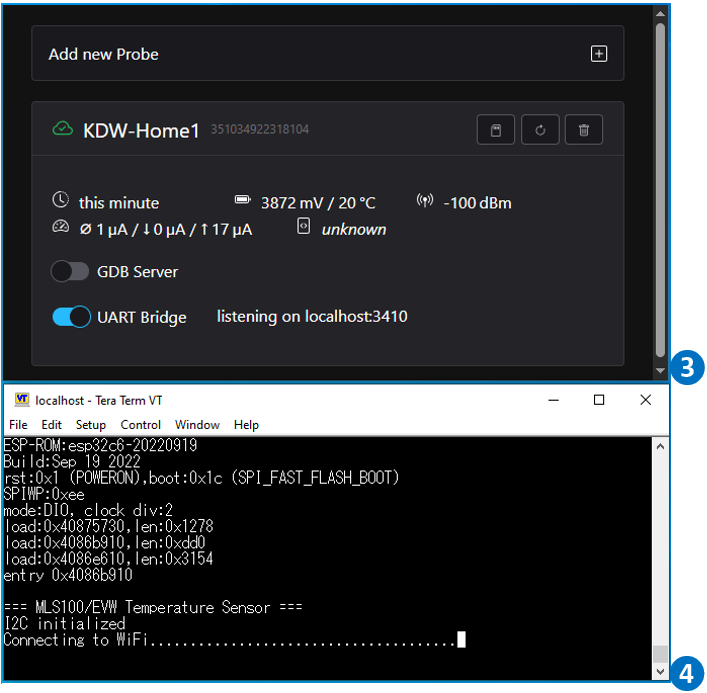Click the clock last-seen icon
Screen dimensions: 707x693
(x=61, y=201)
